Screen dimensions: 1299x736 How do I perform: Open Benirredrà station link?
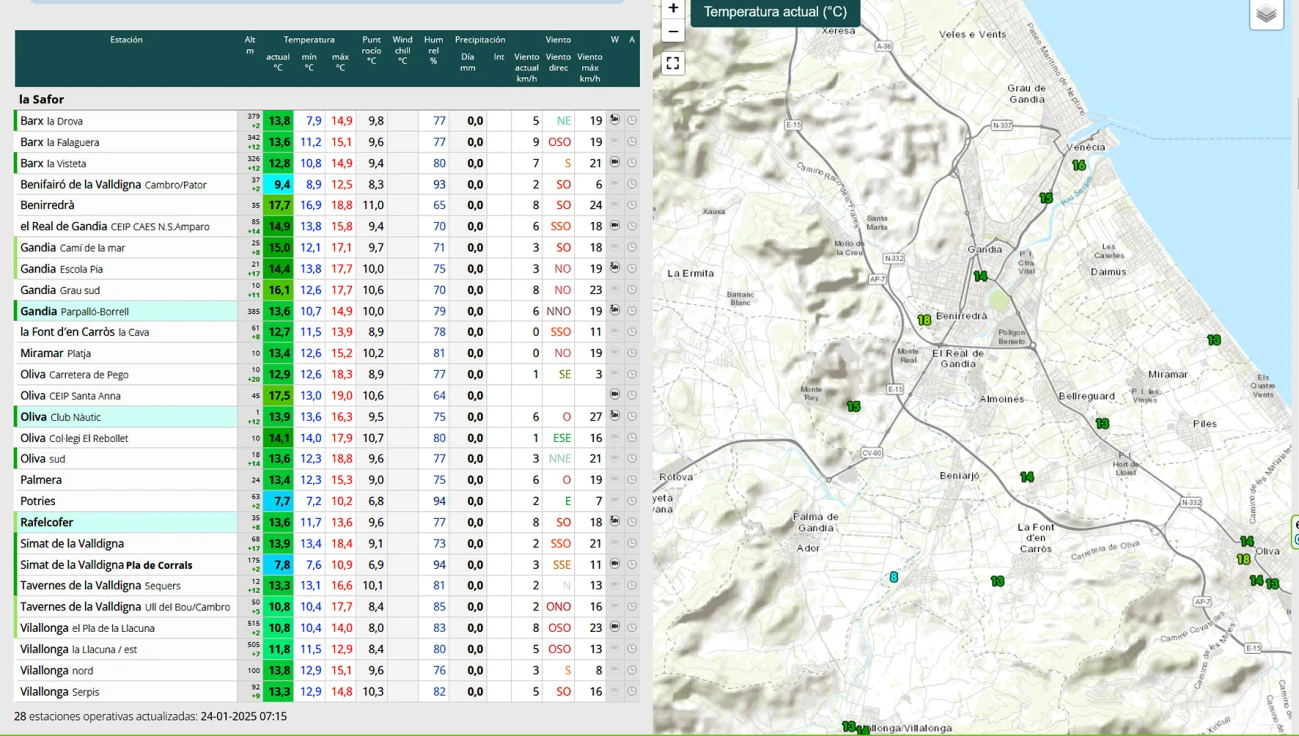47,205
